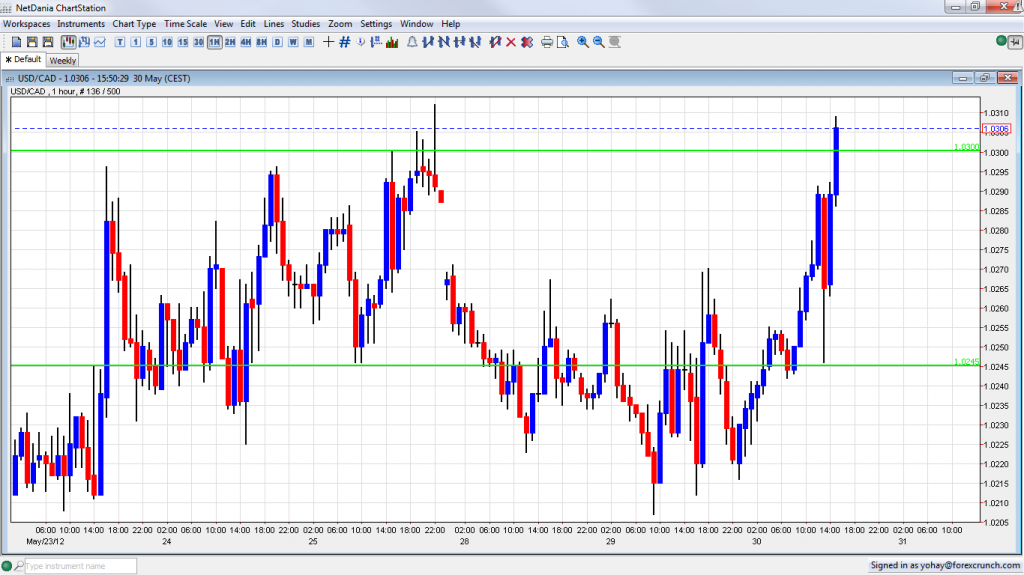Click the panel icon beside connection indicator
This screenshot has width=1024, height=575.
click(x=1015, y=42)
